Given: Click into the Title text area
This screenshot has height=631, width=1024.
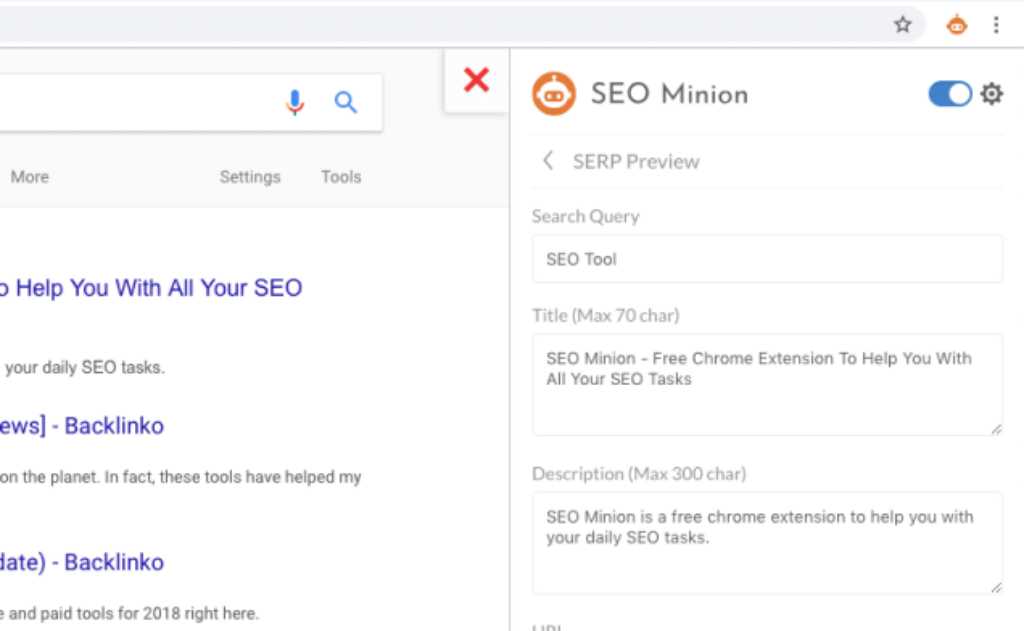Looking at the screenshot, I should tap(766, 385).
